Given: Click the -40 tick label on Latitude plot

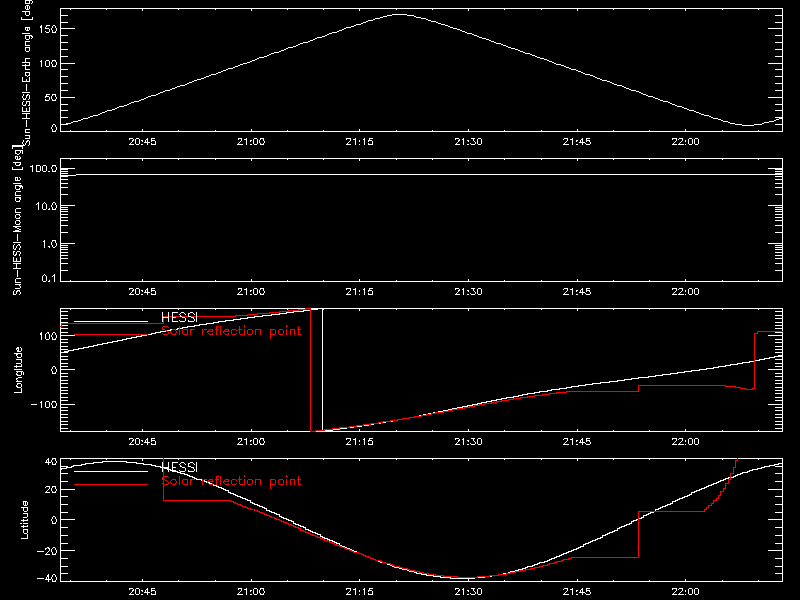Looking at the screenshot, I should 47,579.
